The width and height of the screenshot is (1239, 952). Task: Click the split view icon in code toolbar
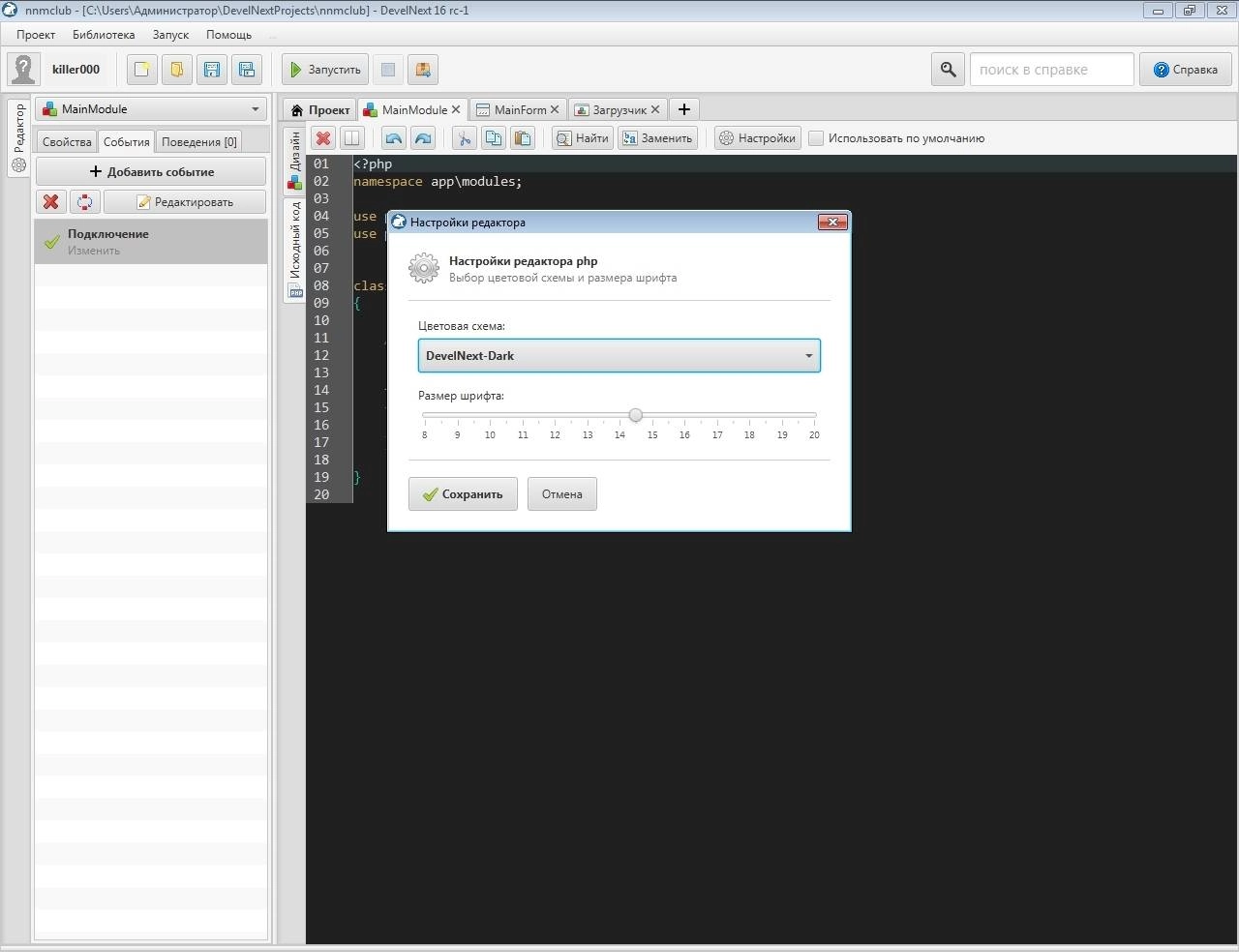(x=352, y=138)
